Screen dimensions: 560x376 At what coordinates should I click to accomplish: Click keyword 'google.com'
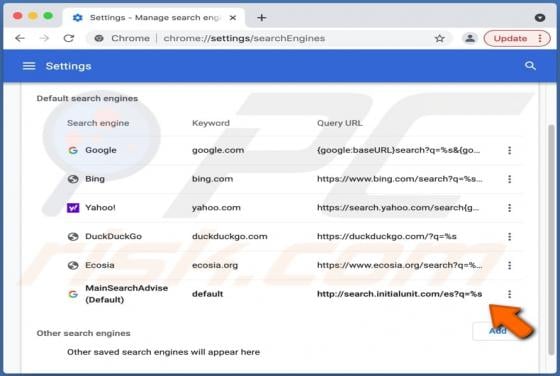tap(218, 150)
